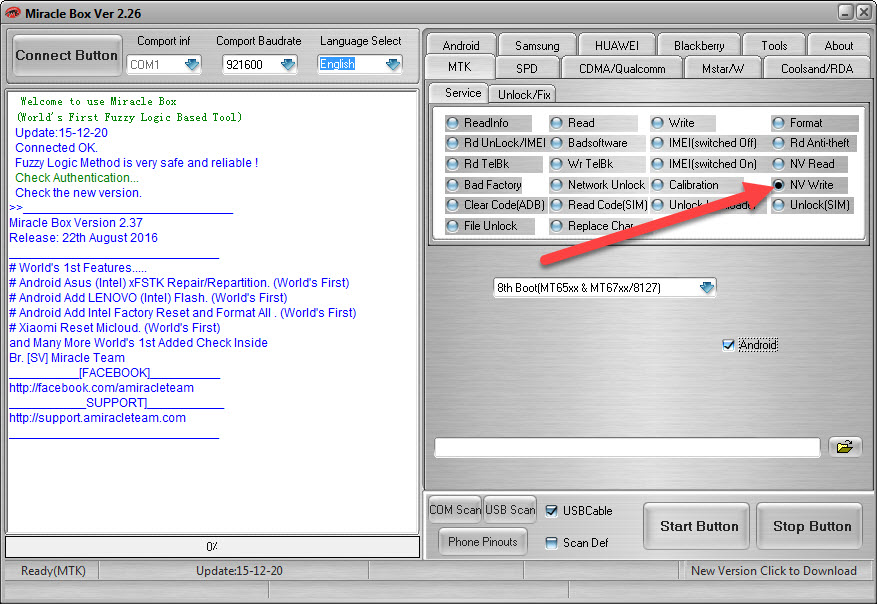The height and width of the screenshot is (604, 877).
Task: Choose the Clear Code(ADB) option
Action: [x=496, y=205]
